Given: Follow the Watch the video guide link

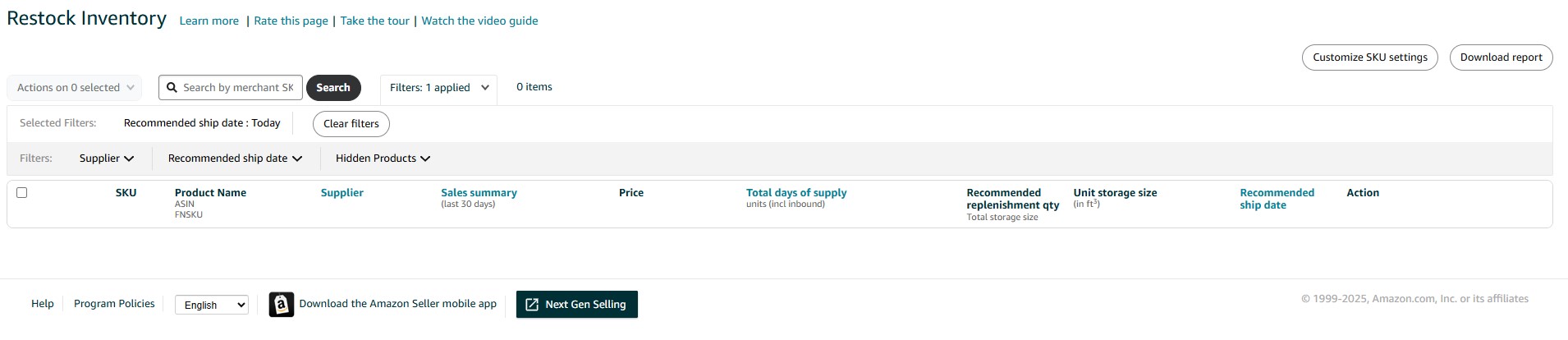Looking at the screenshot, I should (480, 21).
